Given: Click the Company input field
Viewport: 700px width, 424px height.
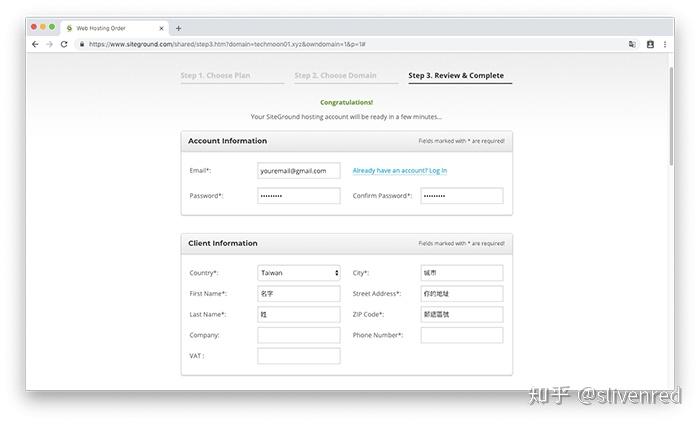Looking at the screenshot, I should [x=299, y=335].
